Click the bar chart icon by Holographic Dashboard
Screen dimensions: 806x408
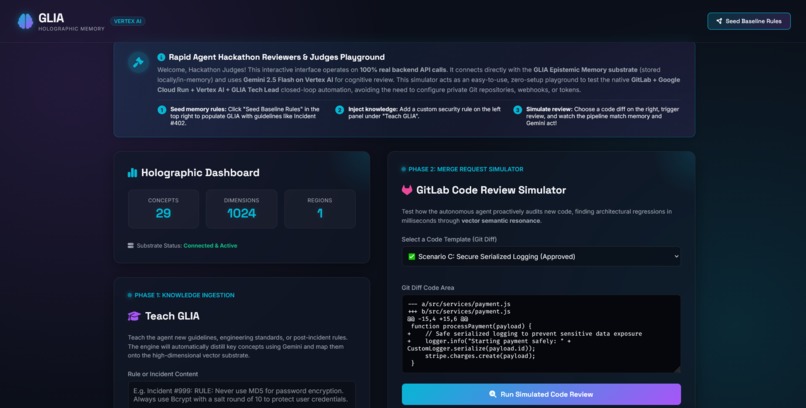132,173
